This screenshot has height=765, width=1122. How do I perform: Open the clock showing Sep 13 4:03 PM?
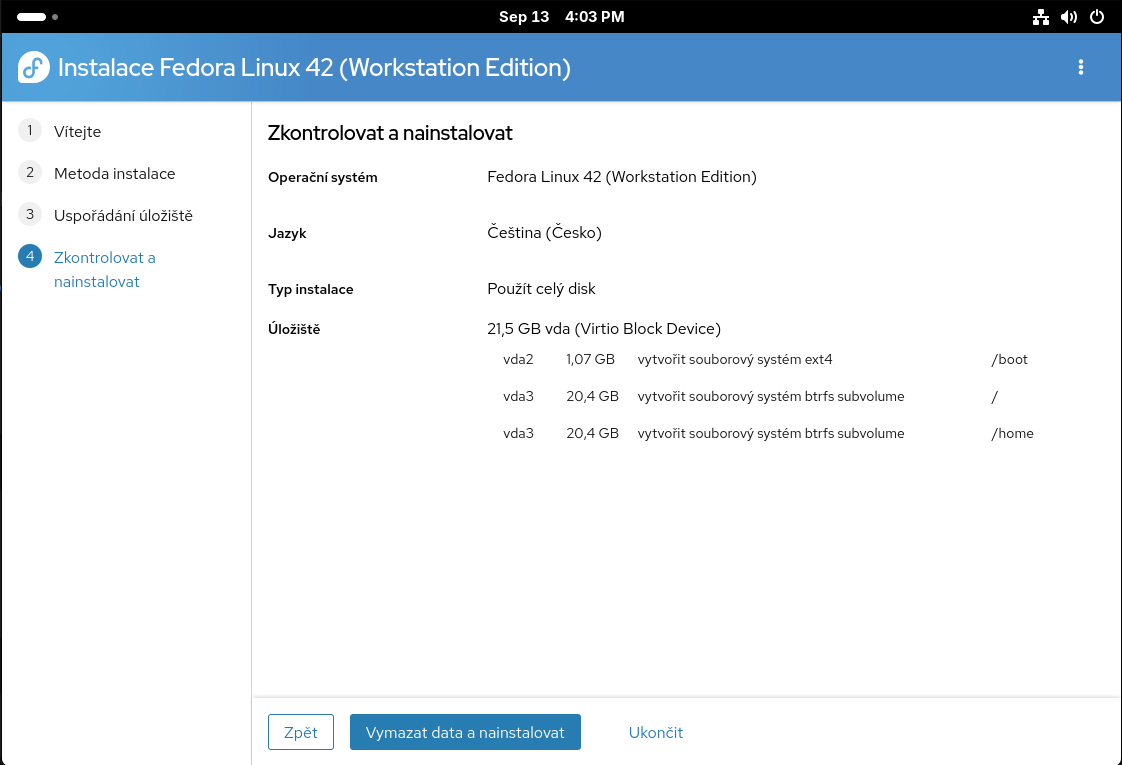tap(562, 16)
